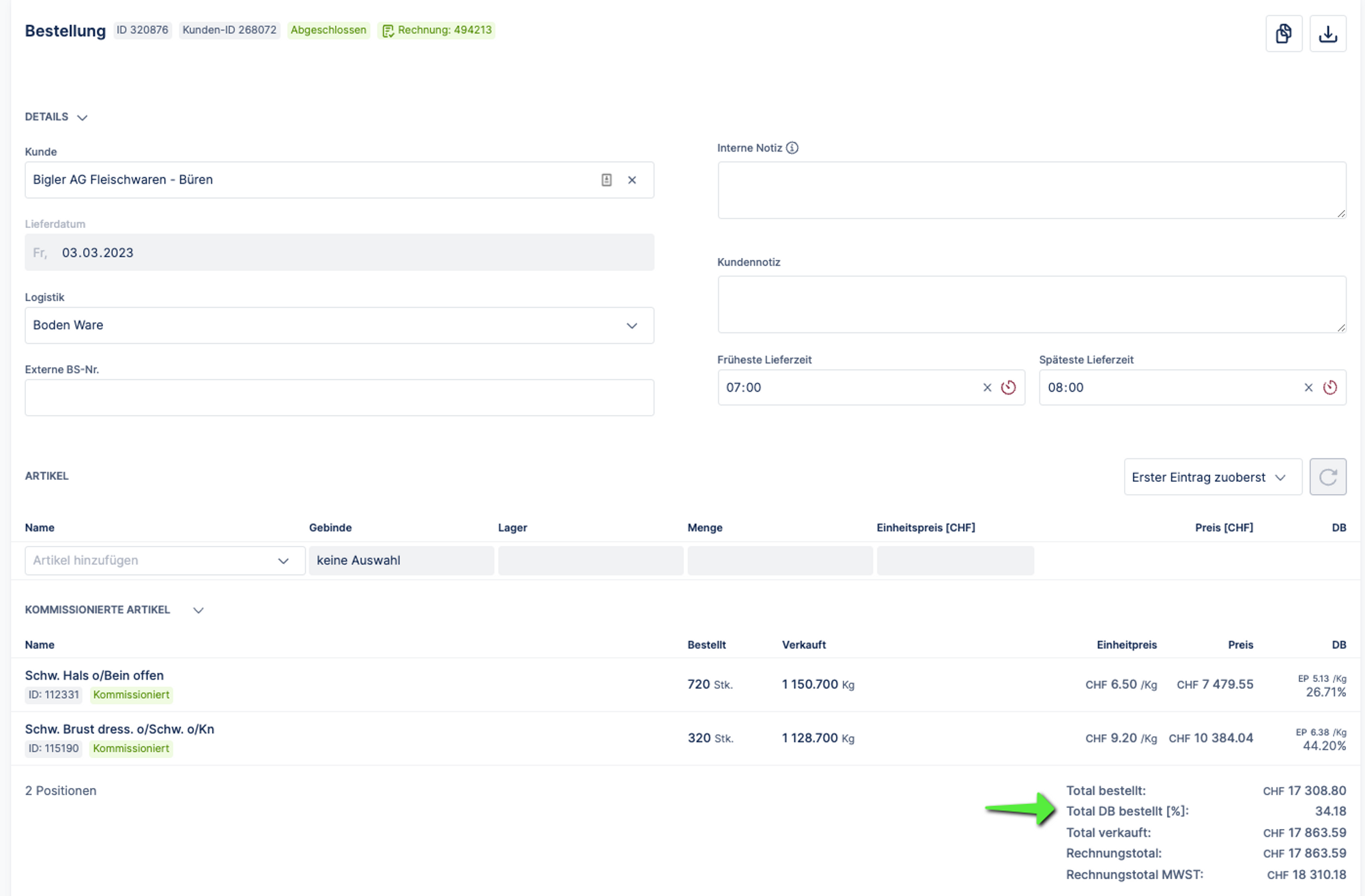The image size is (1365, 896).
Task: Collapse the DETAILS section
Action: coord(82,117)
